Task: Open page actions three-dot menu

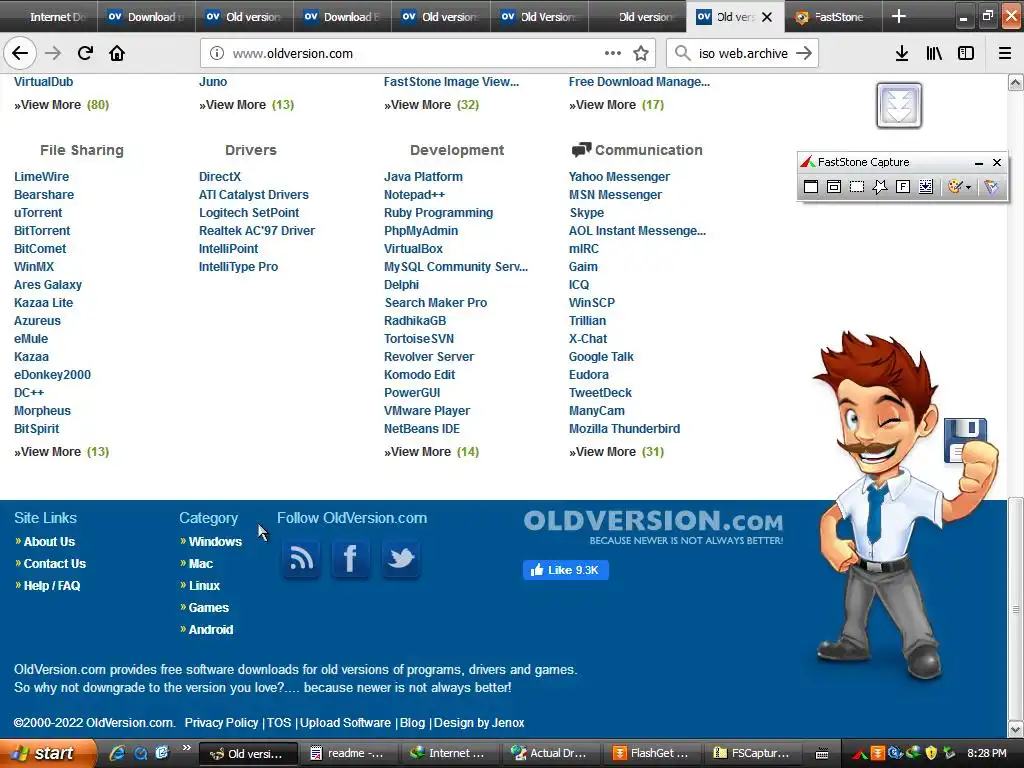Action: pyautogui.click(x=613, y=53)
